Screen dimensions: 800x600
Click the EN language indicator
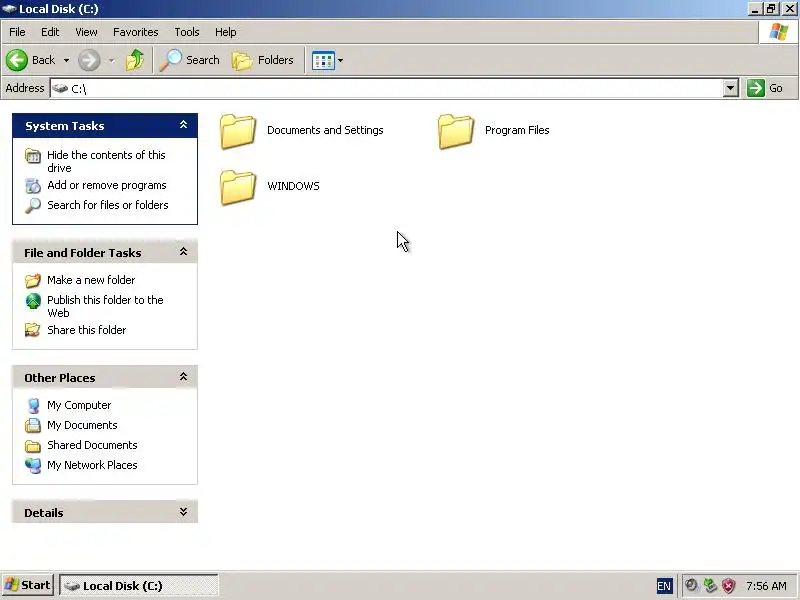664,586
